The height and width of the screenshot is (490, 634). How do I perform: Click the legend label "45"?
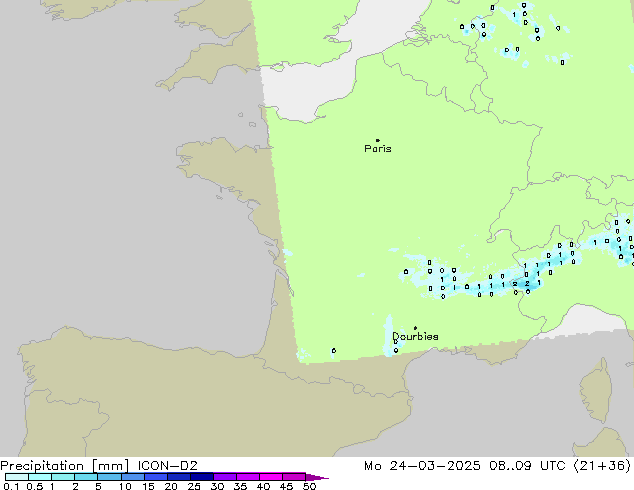286,486
